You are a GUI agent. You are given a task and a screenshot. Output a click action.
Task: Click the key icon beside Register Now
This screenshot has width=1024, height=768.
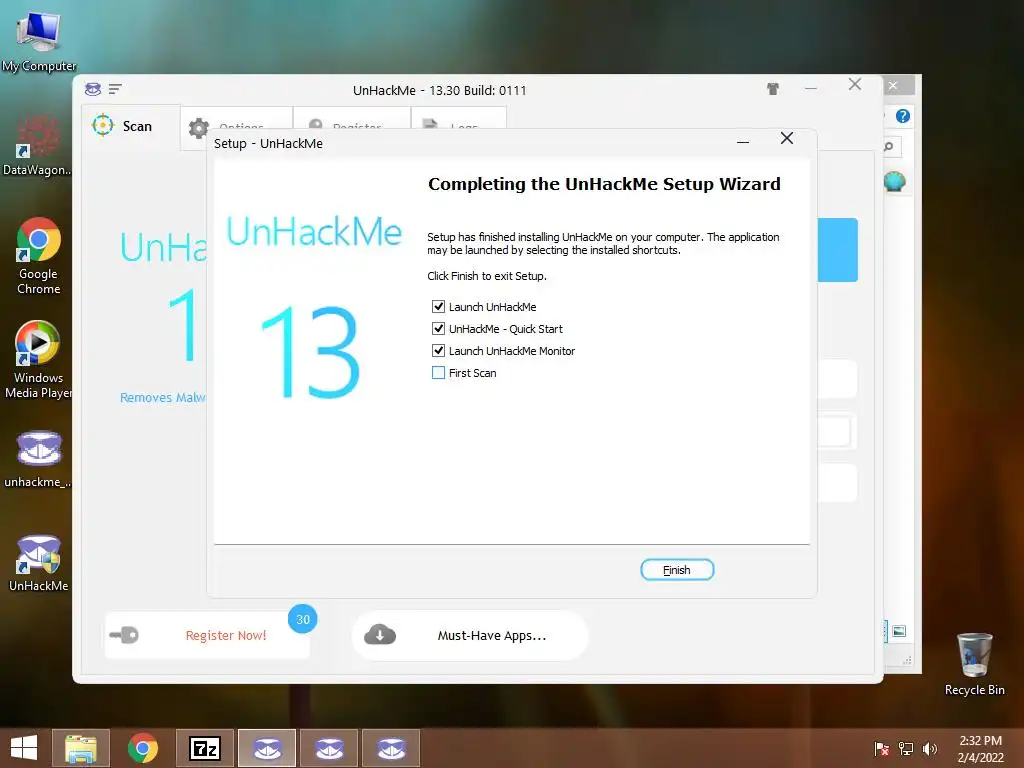(x=124, y=635)
